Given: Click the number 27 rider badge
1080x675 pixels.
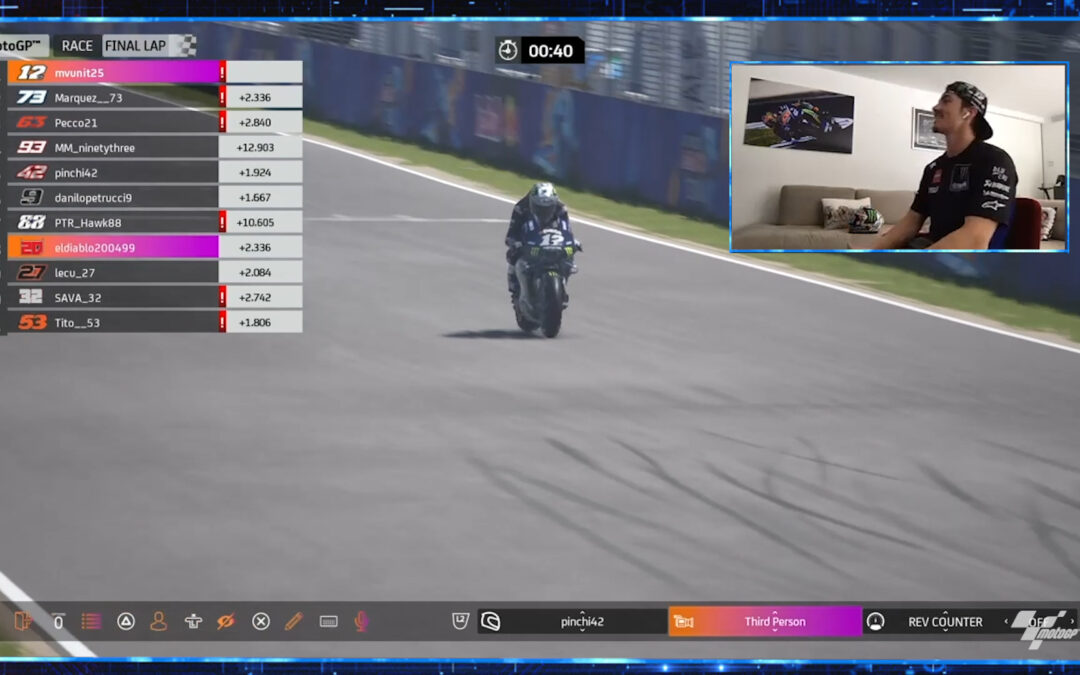Looking at the screenshot, I should [x=31, y=272].
